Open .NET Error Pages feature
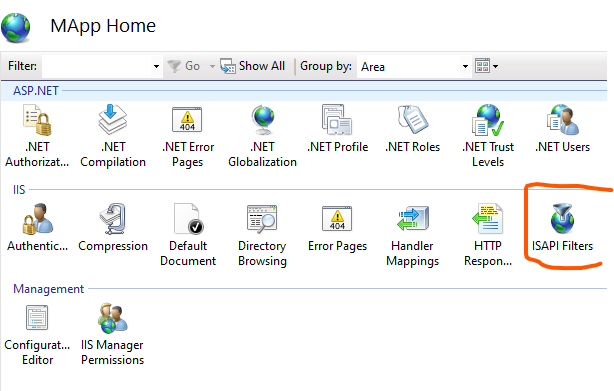The height and width of the screenshot is (391, 614). [x=188, y=136]
